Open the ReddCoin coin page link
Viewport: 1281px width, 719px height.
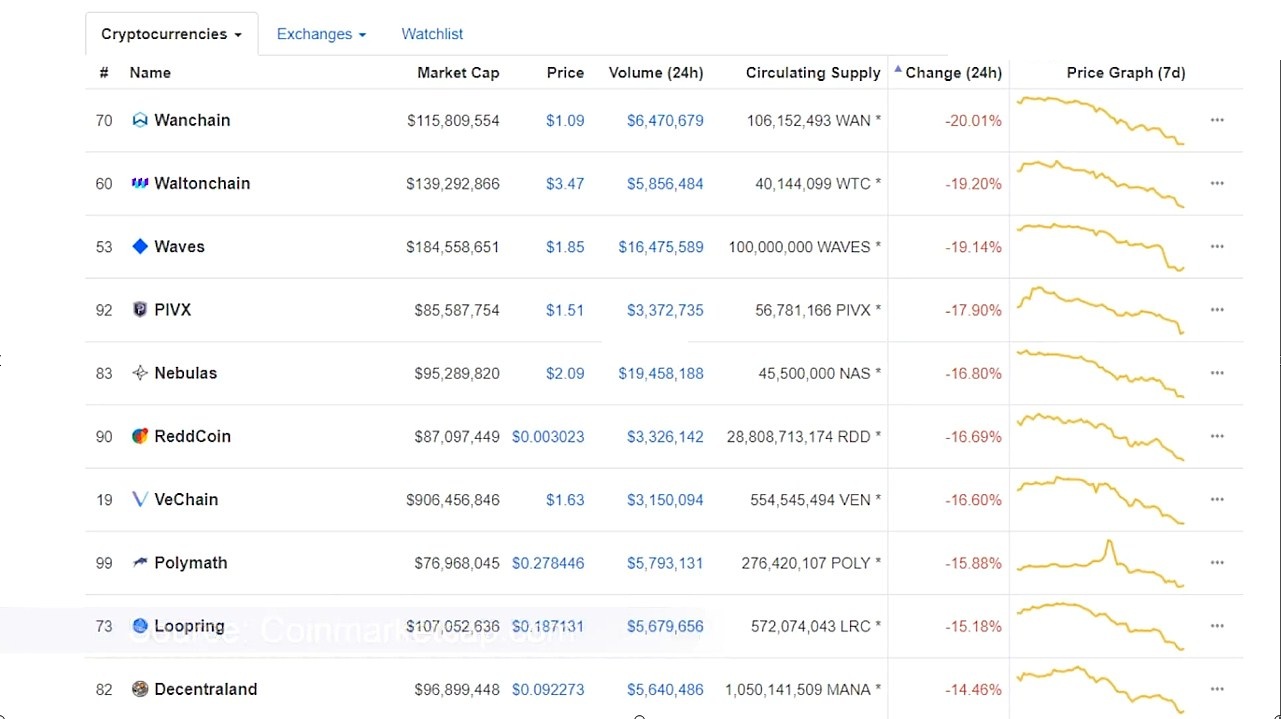point(192,436)
